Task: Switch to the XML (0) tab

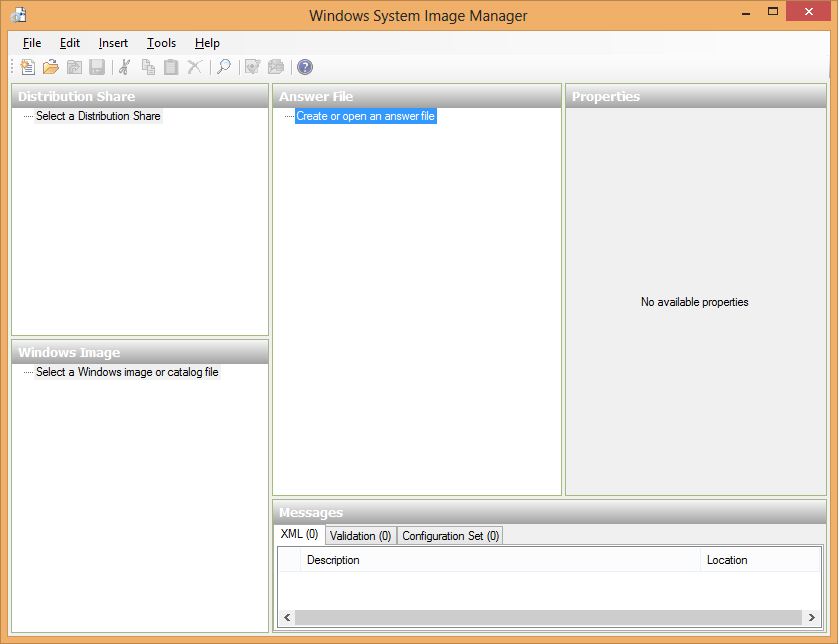Action: tap(299, 534)
